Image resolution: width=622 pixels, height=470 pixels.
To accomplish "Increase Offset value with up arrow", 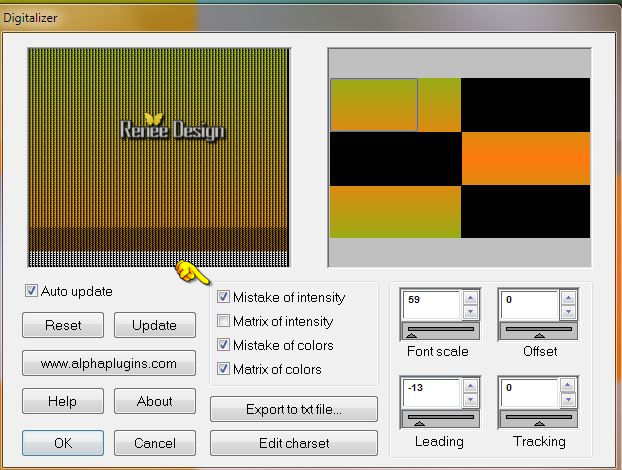I will tap(568, 298).
